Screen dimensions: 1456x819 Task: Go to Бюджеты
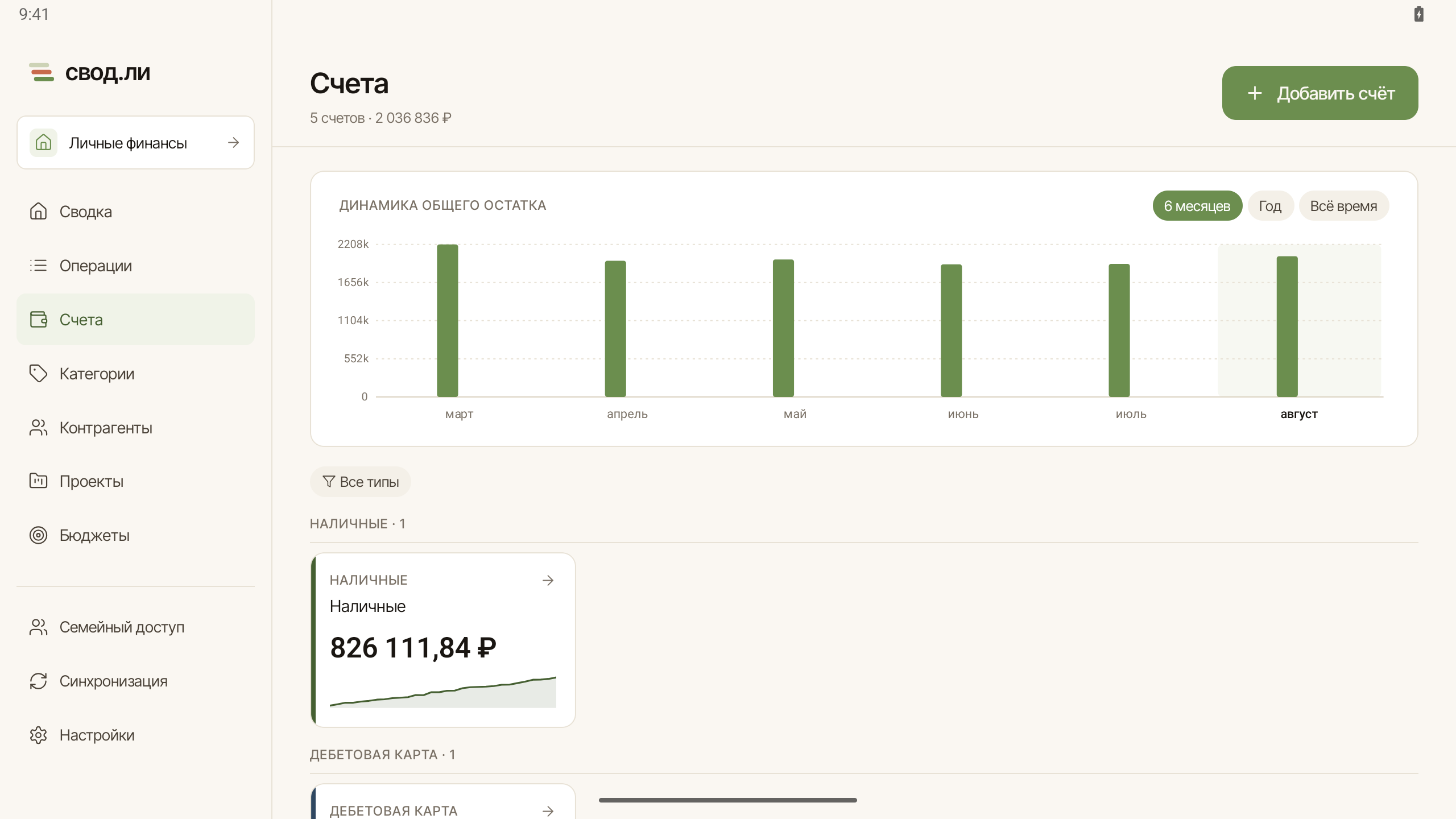[135, 535]
